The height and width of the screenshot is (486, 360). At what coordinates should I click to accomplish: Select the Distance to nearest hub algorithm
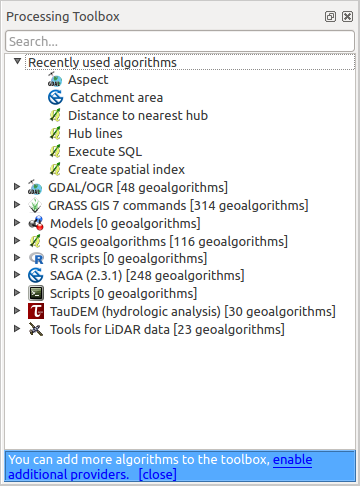tap(138, 116)
